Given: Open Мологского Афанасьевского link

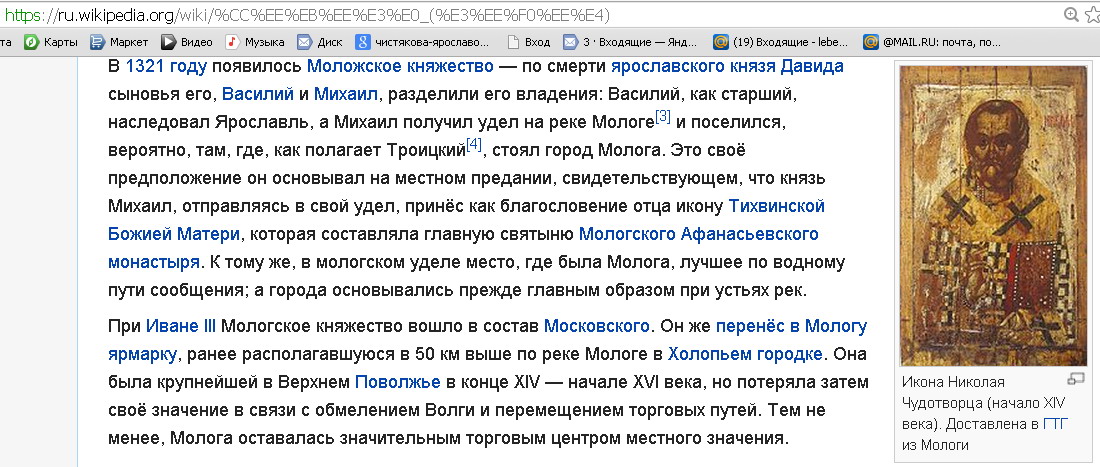Looking at the screenshot, I should tap(699, 234).
